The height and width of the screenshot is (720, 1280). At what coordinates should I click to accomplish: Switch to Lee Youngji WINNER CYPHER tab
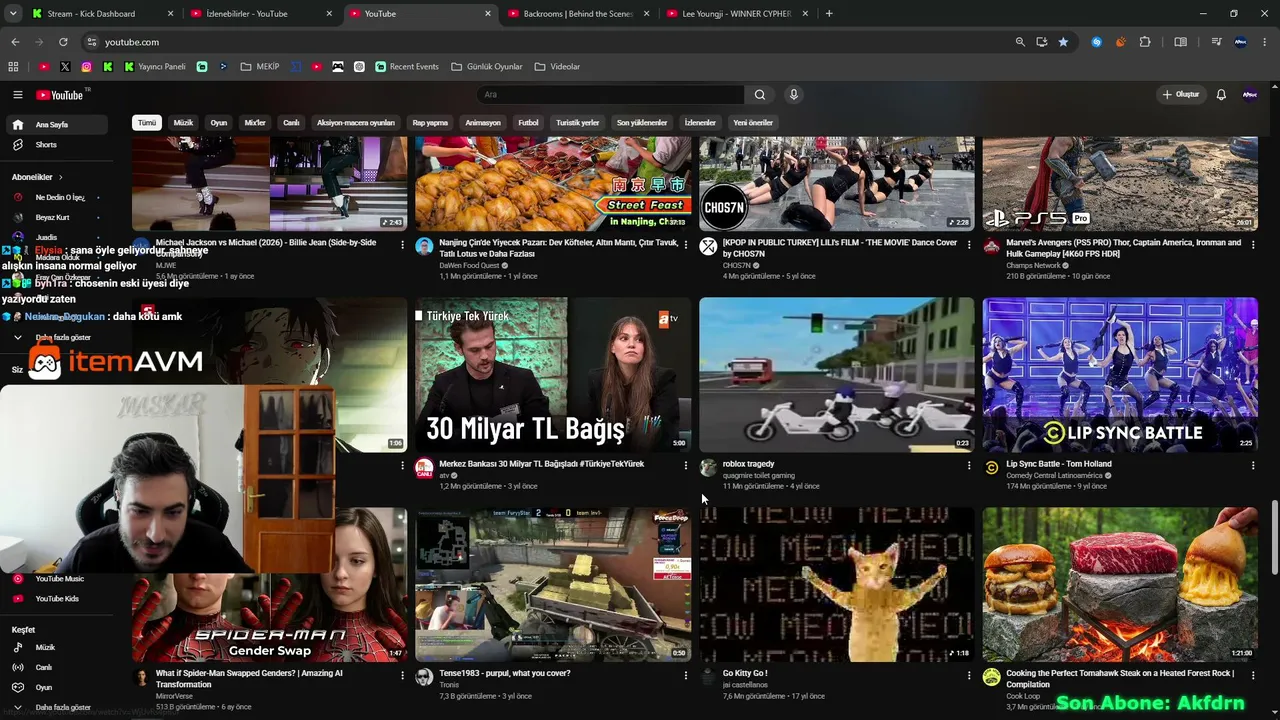736,14
